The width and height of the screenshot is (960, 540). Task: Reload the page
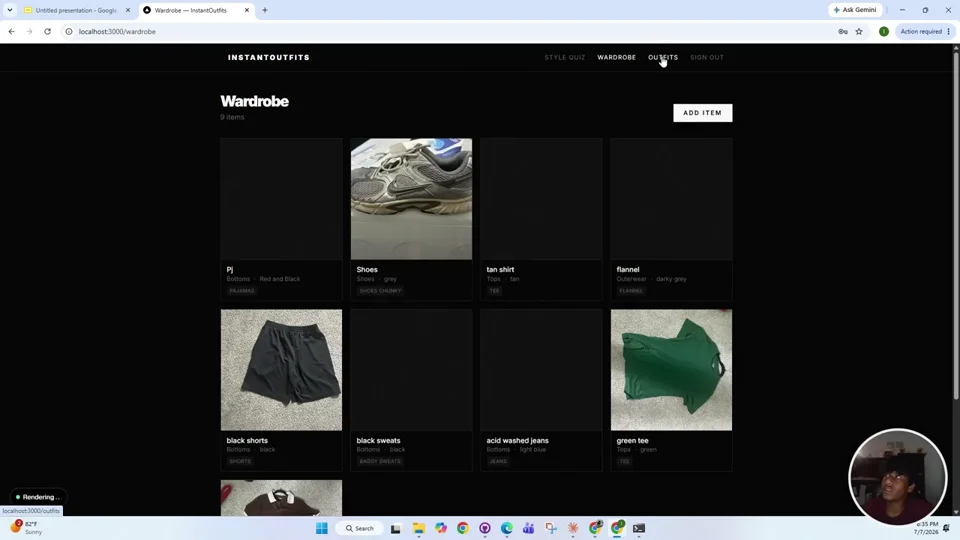(47, 31)
